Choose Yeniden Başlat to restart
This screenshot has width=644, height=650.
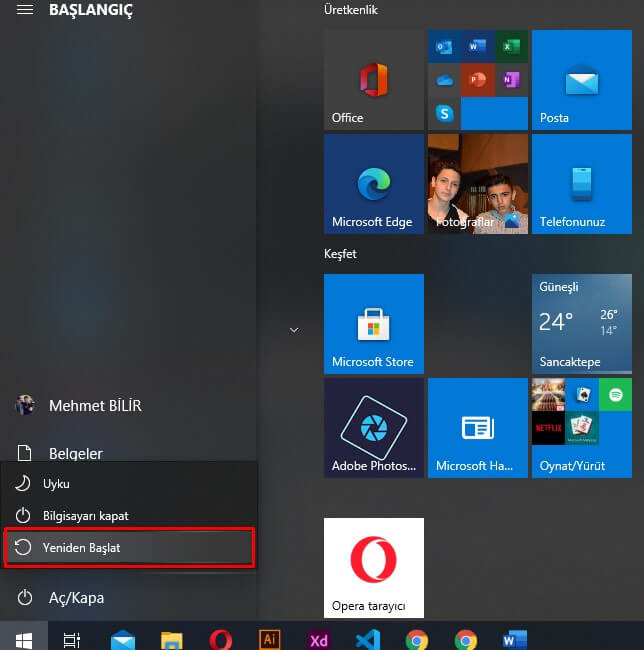[x=128, y=548]
